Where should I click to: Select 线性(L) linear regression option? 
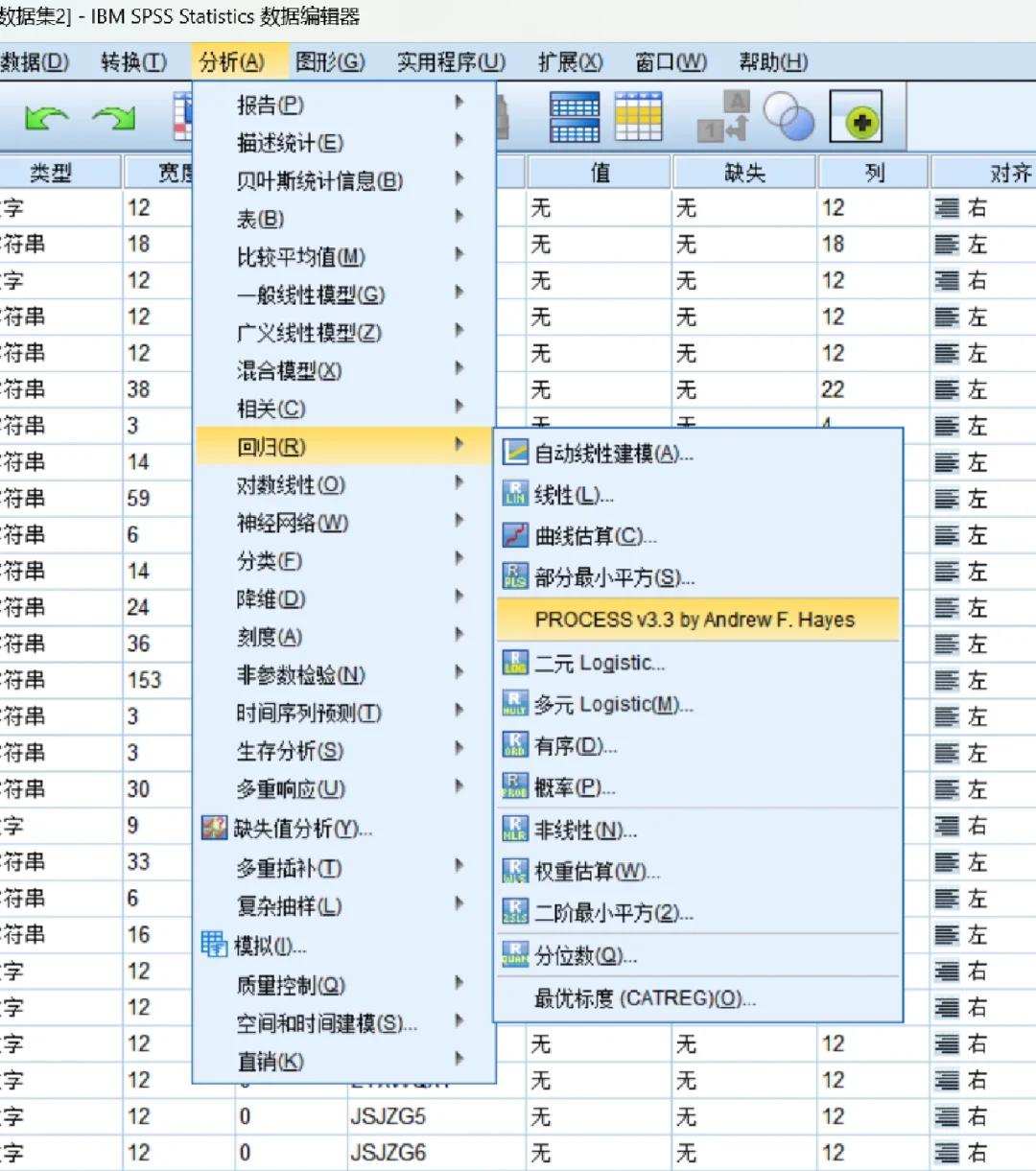coord(574,496)
